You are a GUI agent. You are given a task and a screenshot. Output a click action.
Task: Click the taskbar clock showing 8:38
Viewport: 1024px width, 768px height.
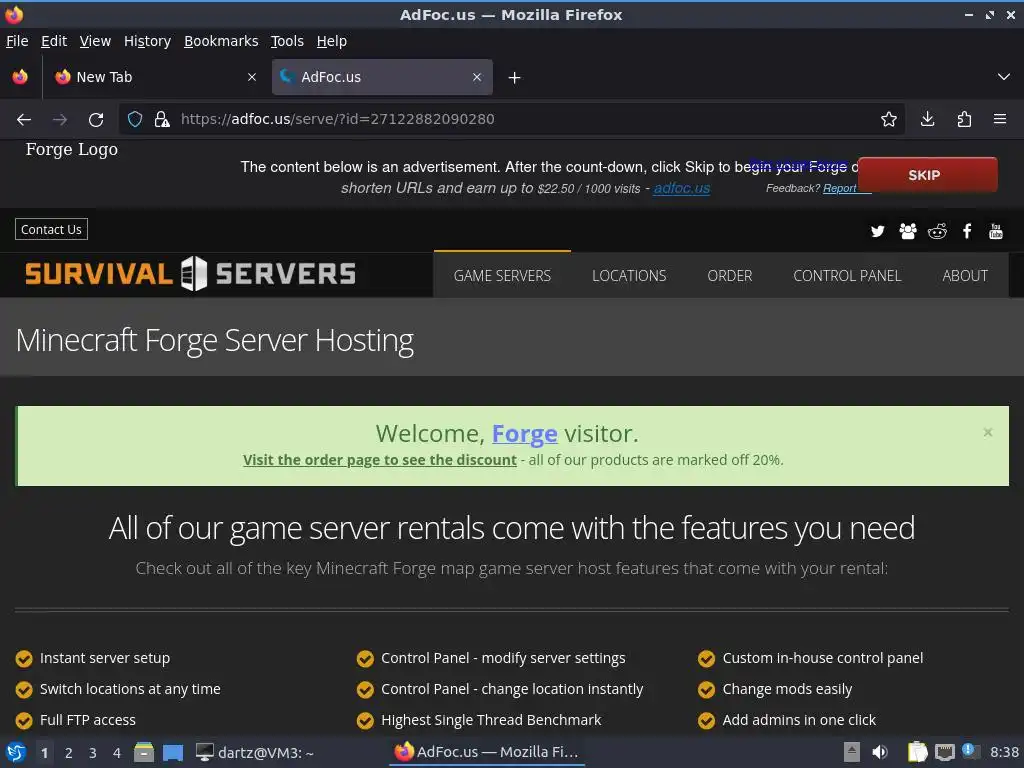tap(1004, 752)
